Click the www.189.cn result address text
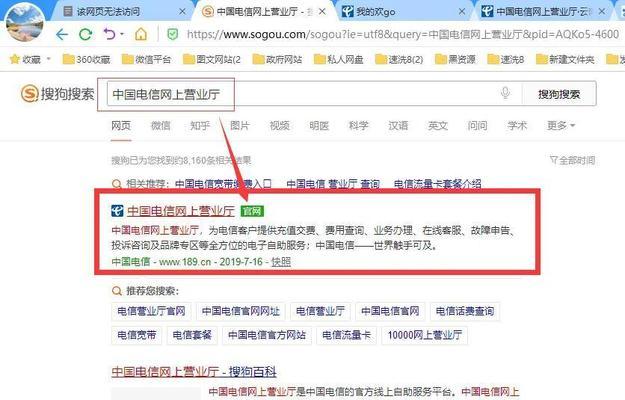 185,262
